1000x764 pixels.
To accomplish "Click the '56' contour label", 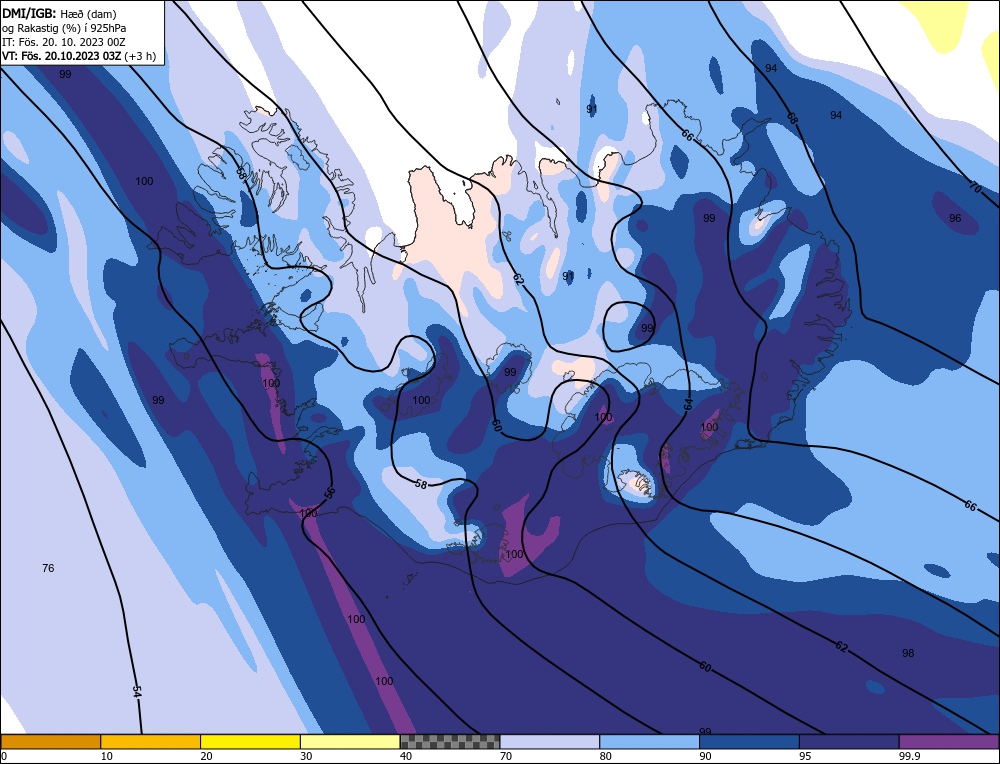I will coord(329,492).
